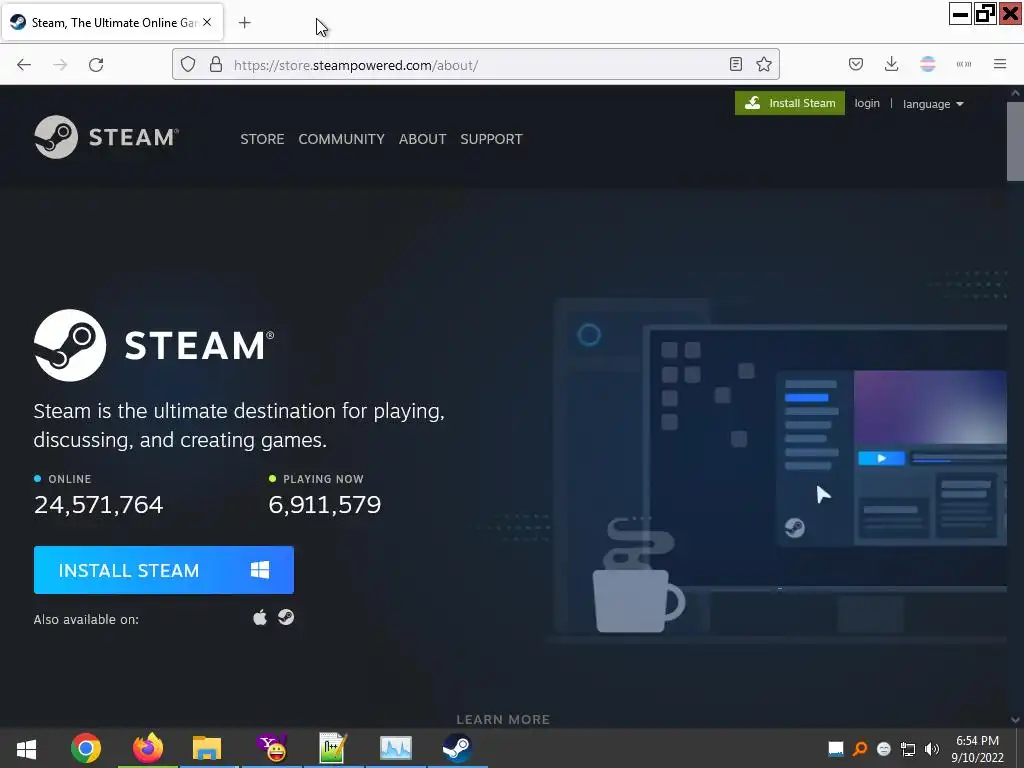
Task: Expand the language dropdown
Action: point(933,104)
